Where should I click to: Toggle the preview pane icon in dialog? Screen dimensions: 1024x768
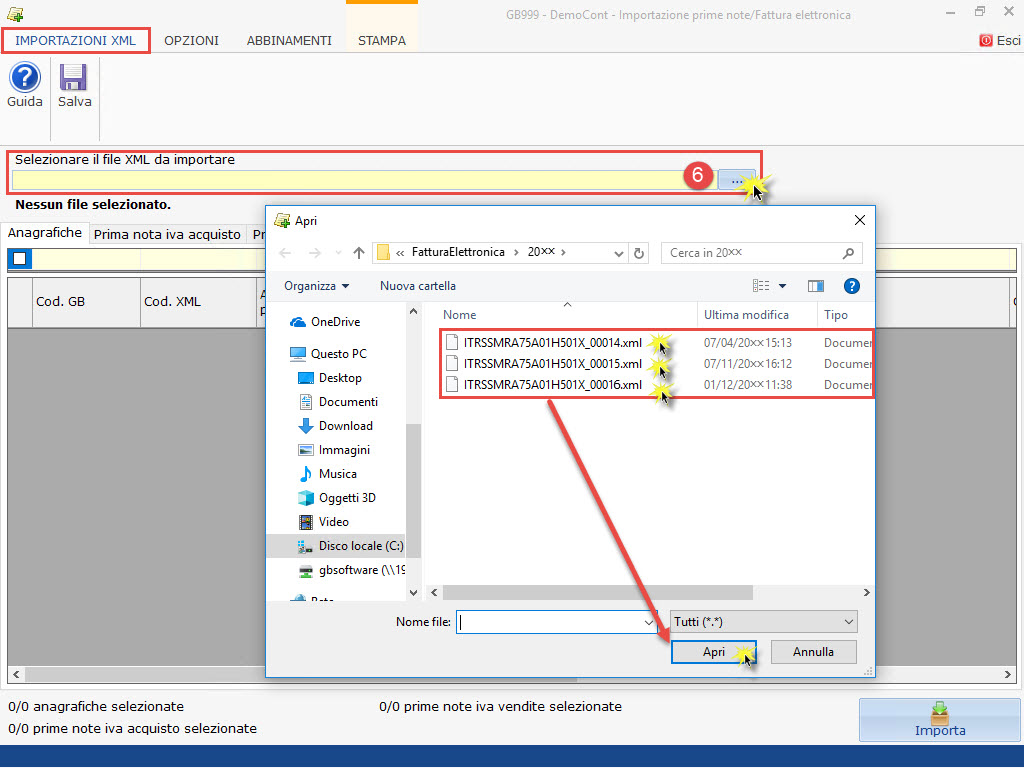tap(815, 286)
